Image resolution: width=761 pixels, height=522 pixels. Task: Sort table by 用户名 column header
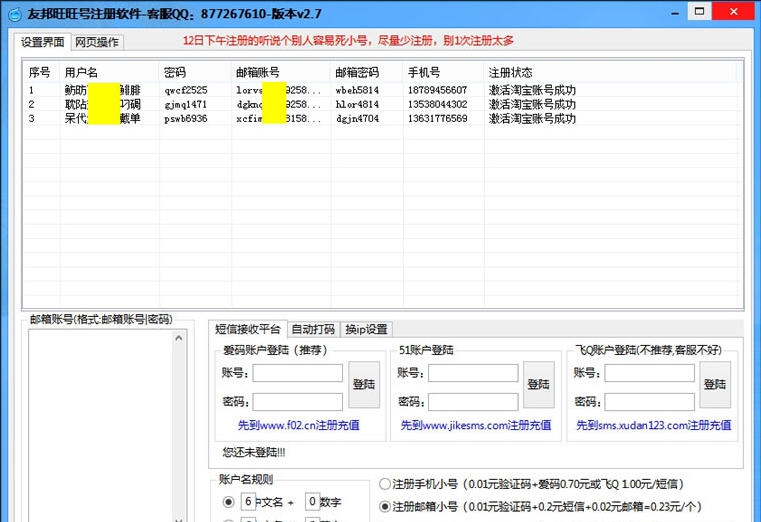point(82,73)
